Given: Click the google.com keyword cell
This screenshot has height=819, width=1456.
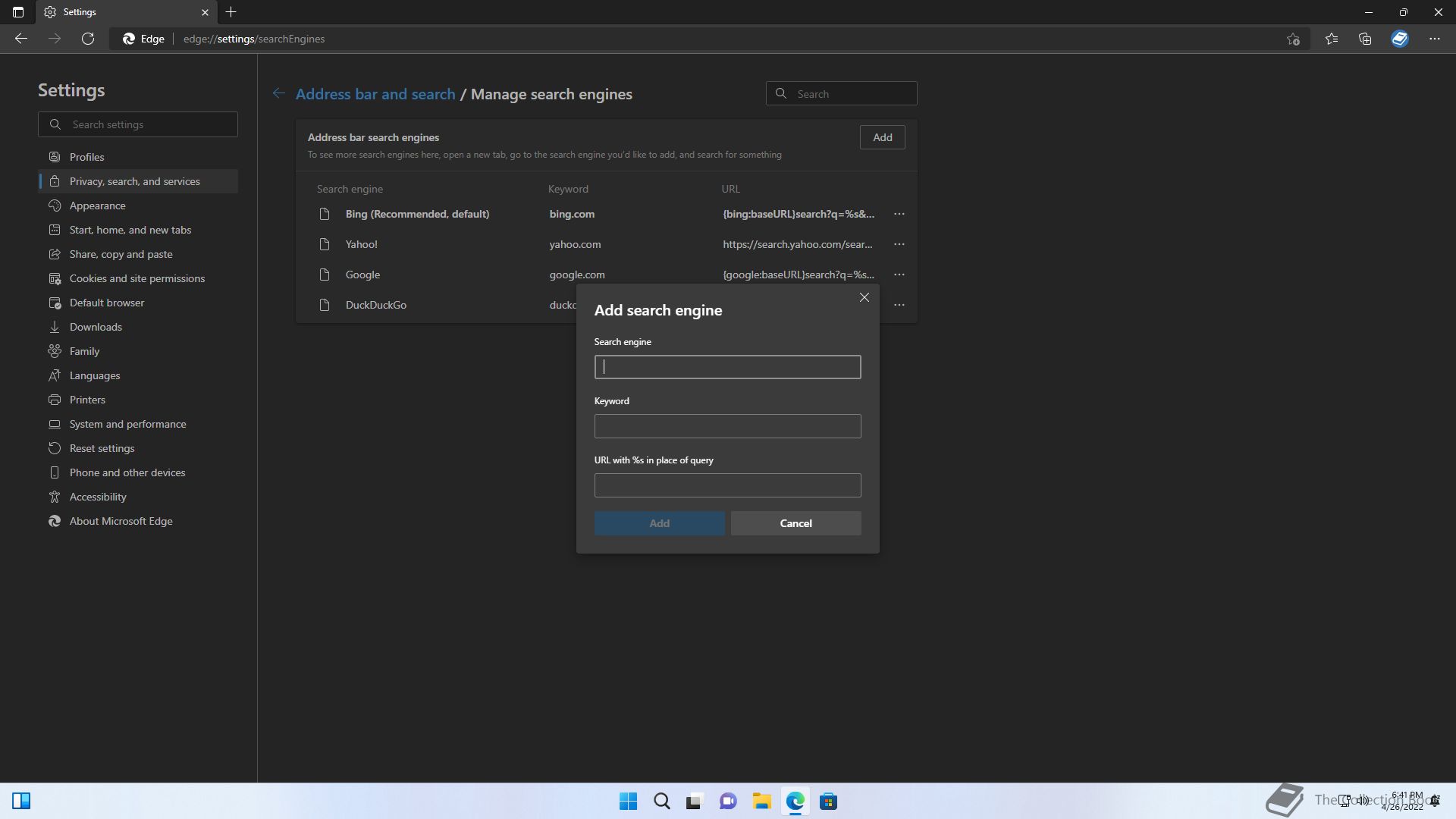Looking at the screenshot, I should coord(577,275).
